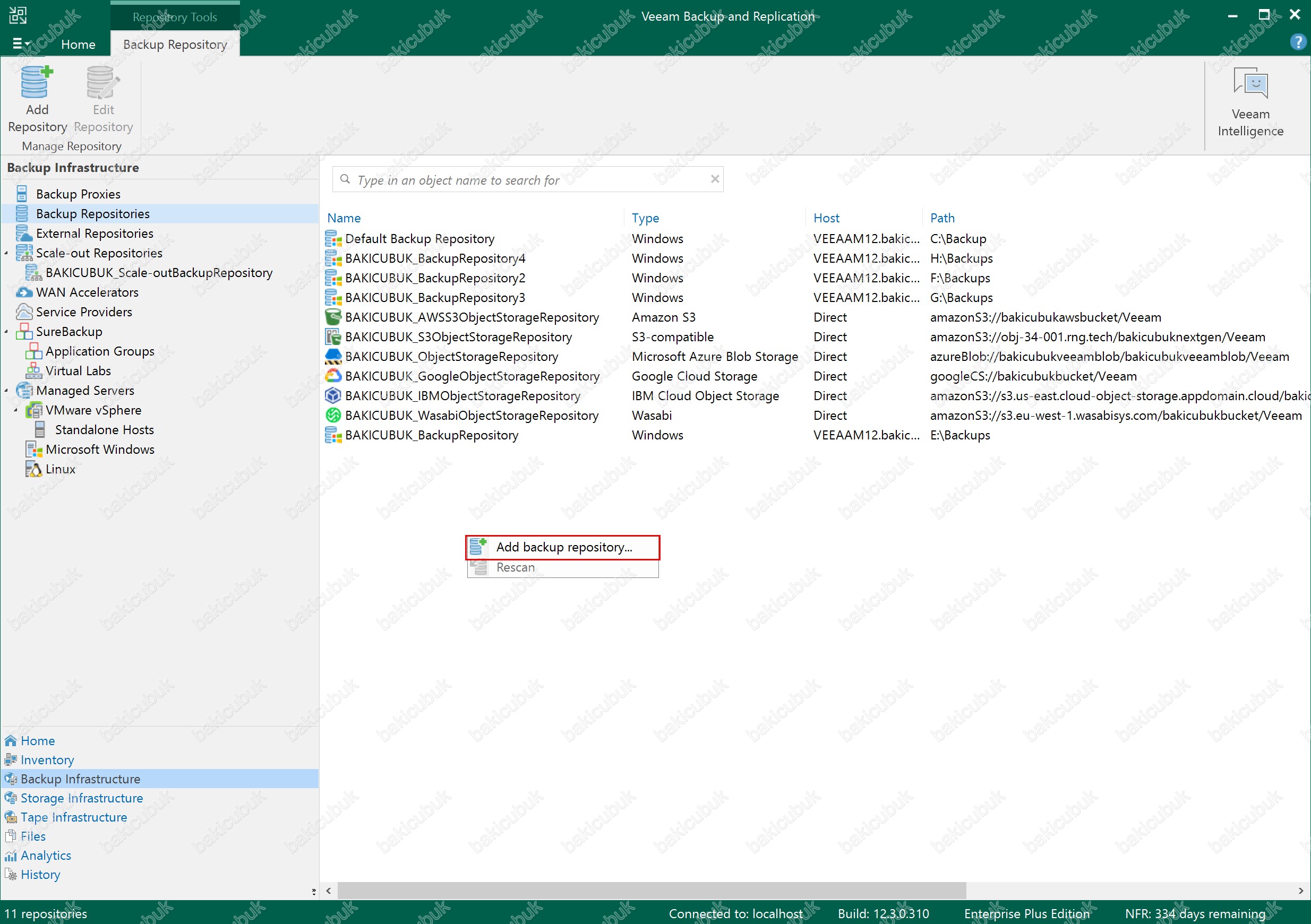Click WAN Accelerators cloud icon

pos(24,292)
